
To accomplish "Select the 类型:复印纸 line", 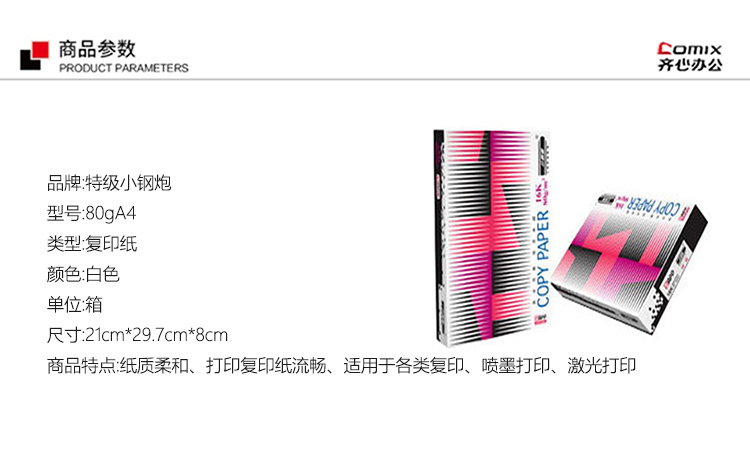I will click(92, 244).
